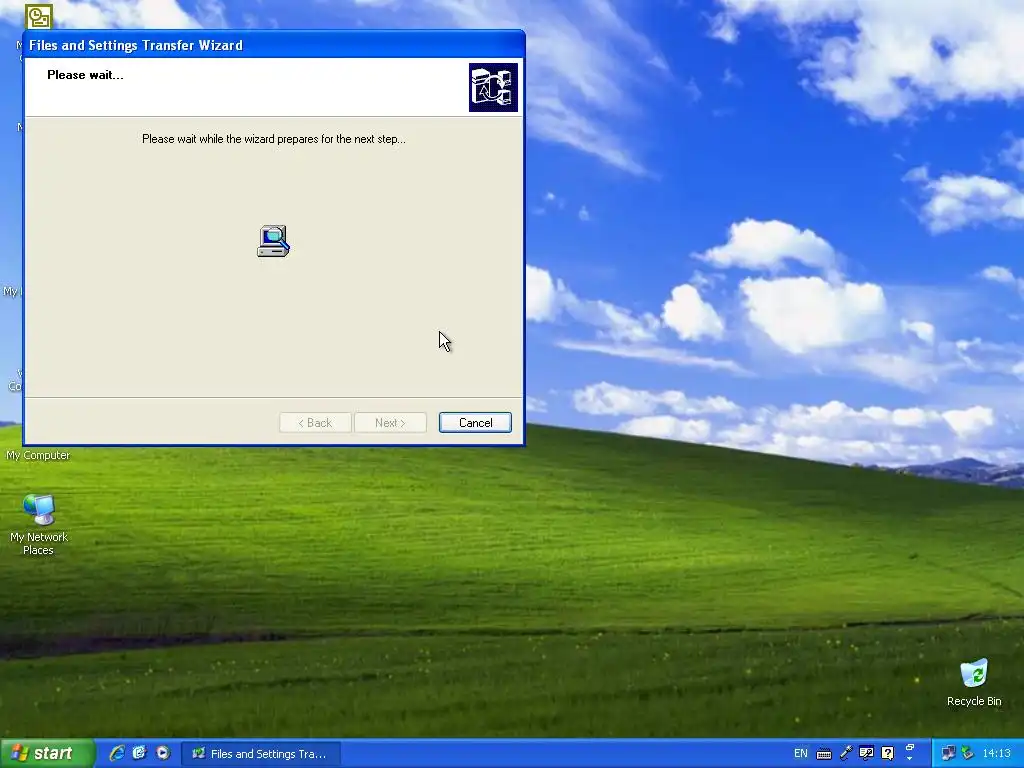Image resolution: width=1024 pixels, height=768 pixels.
Task: Launch Internet Explorer from Quick Launch
Action: (117, 753)
